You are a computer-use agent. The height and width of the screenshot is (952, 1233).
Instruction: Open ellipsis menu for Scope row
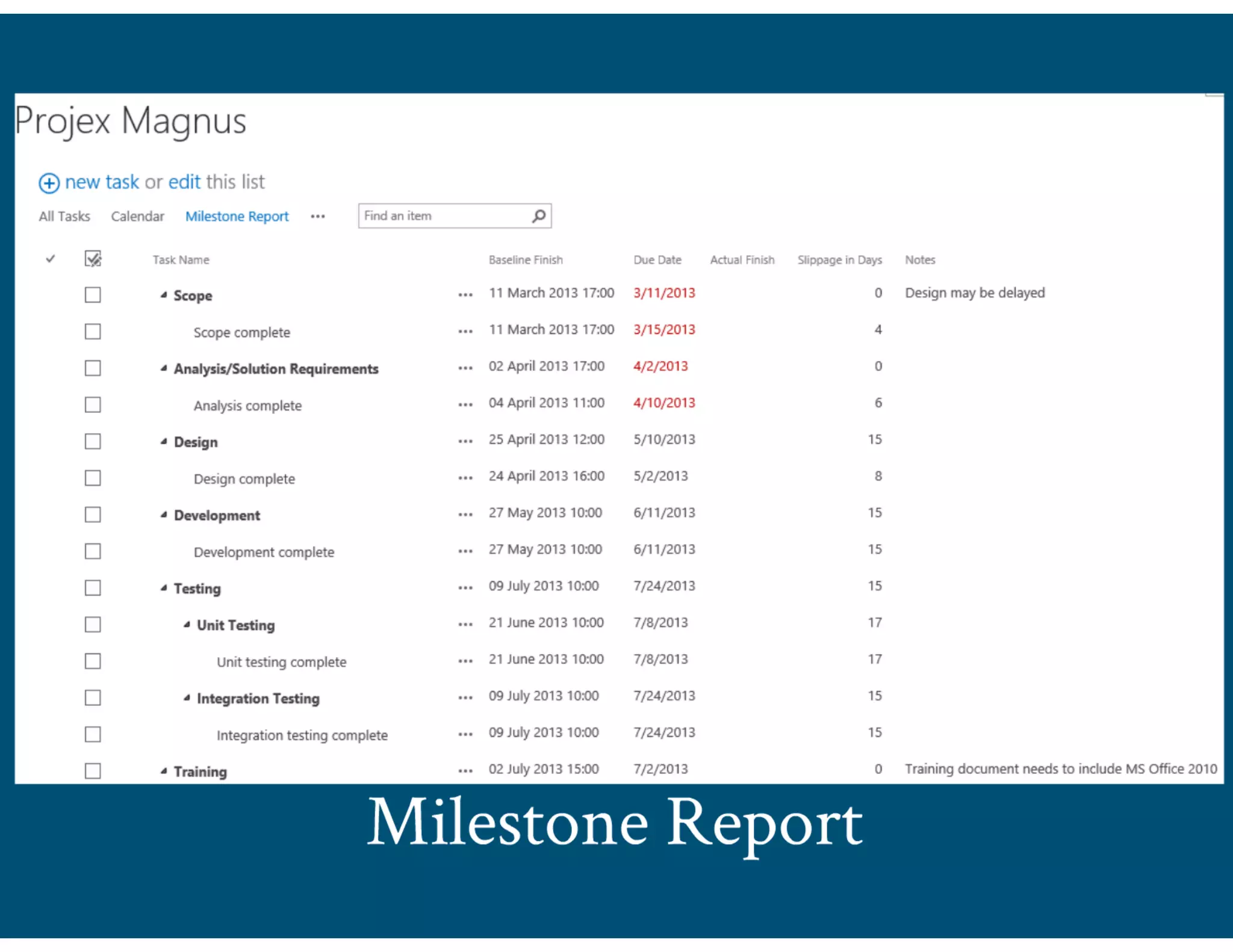tap(465, 295)
